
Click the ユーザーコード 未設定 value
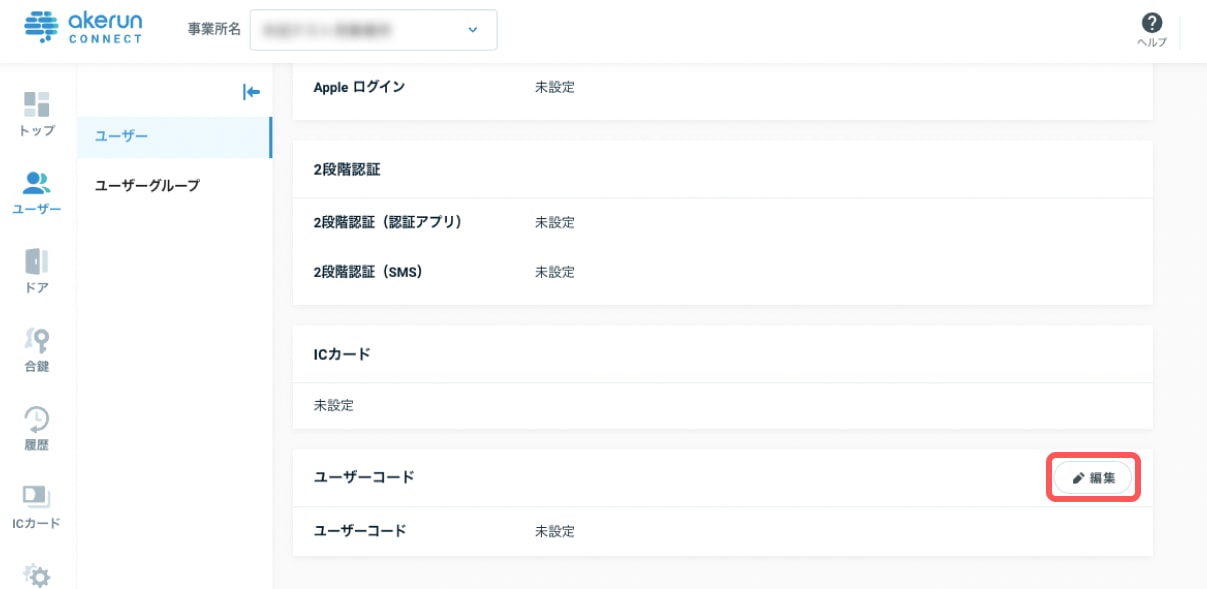click(x=555, y=531)
